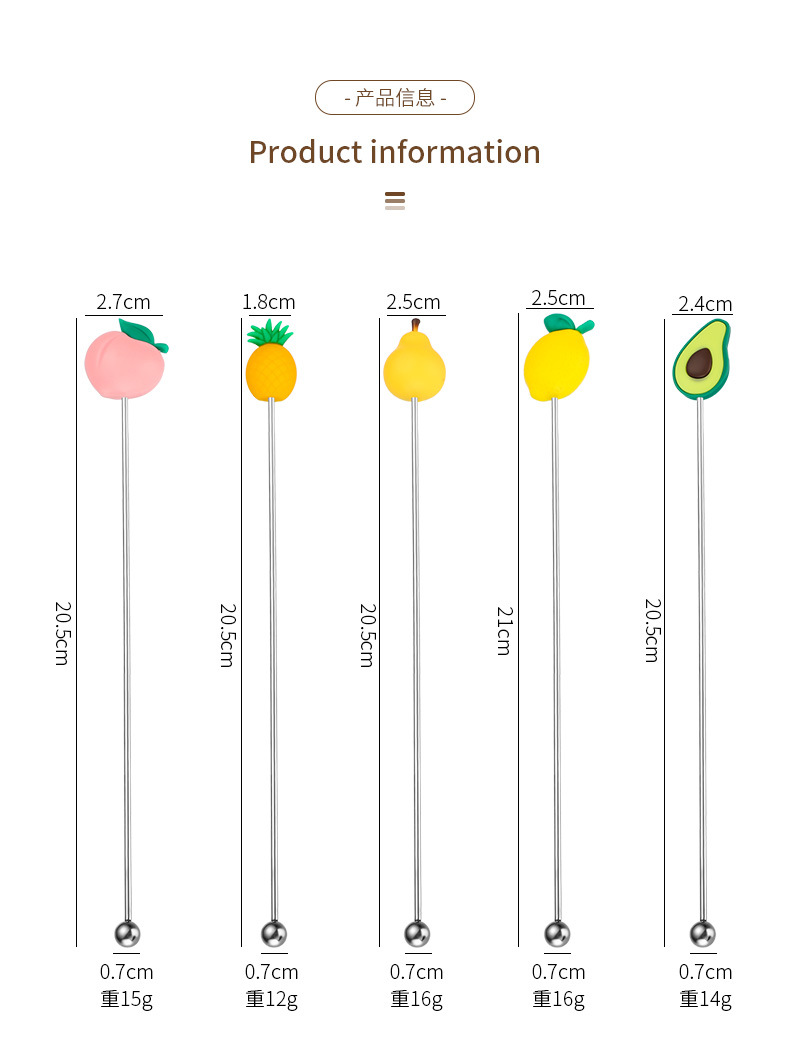Click the pink peach stirrer topper
The image size is (790, 1042).
pos(122,364)
